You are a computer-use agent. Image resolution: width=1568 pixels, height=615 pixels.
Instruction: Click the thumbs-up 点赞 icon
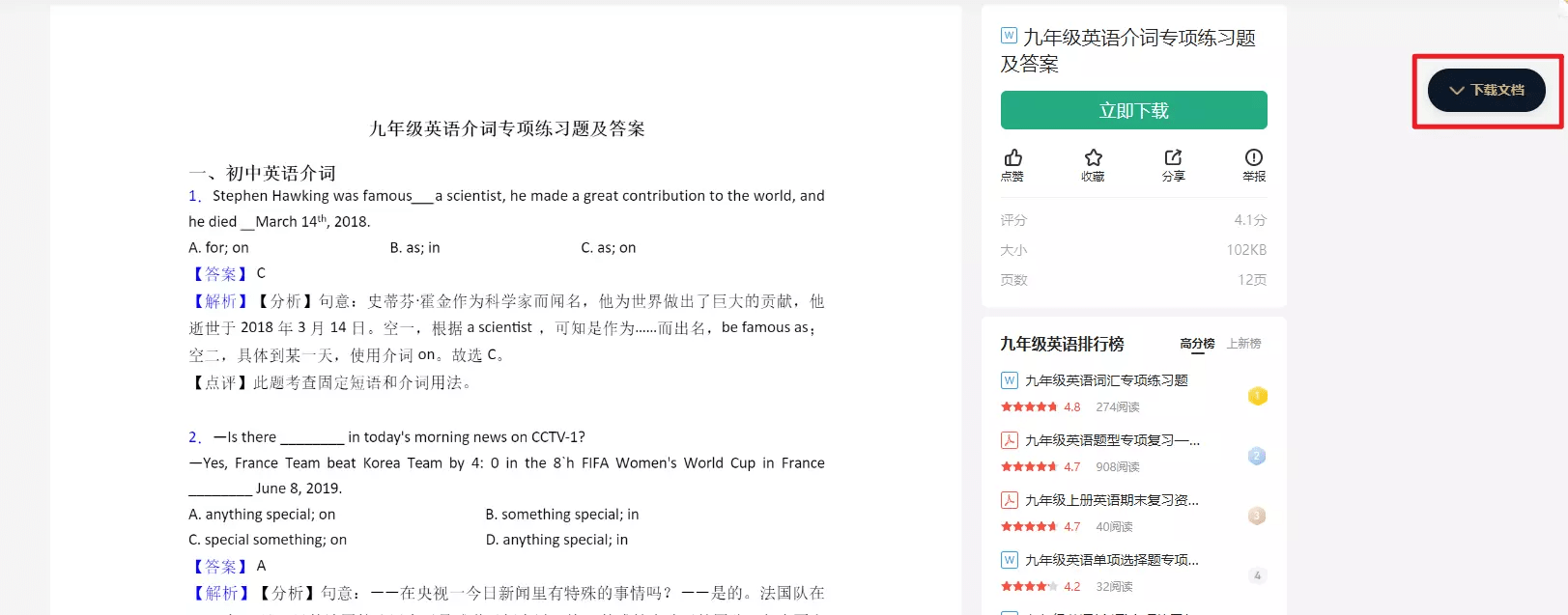point(1012,158)
